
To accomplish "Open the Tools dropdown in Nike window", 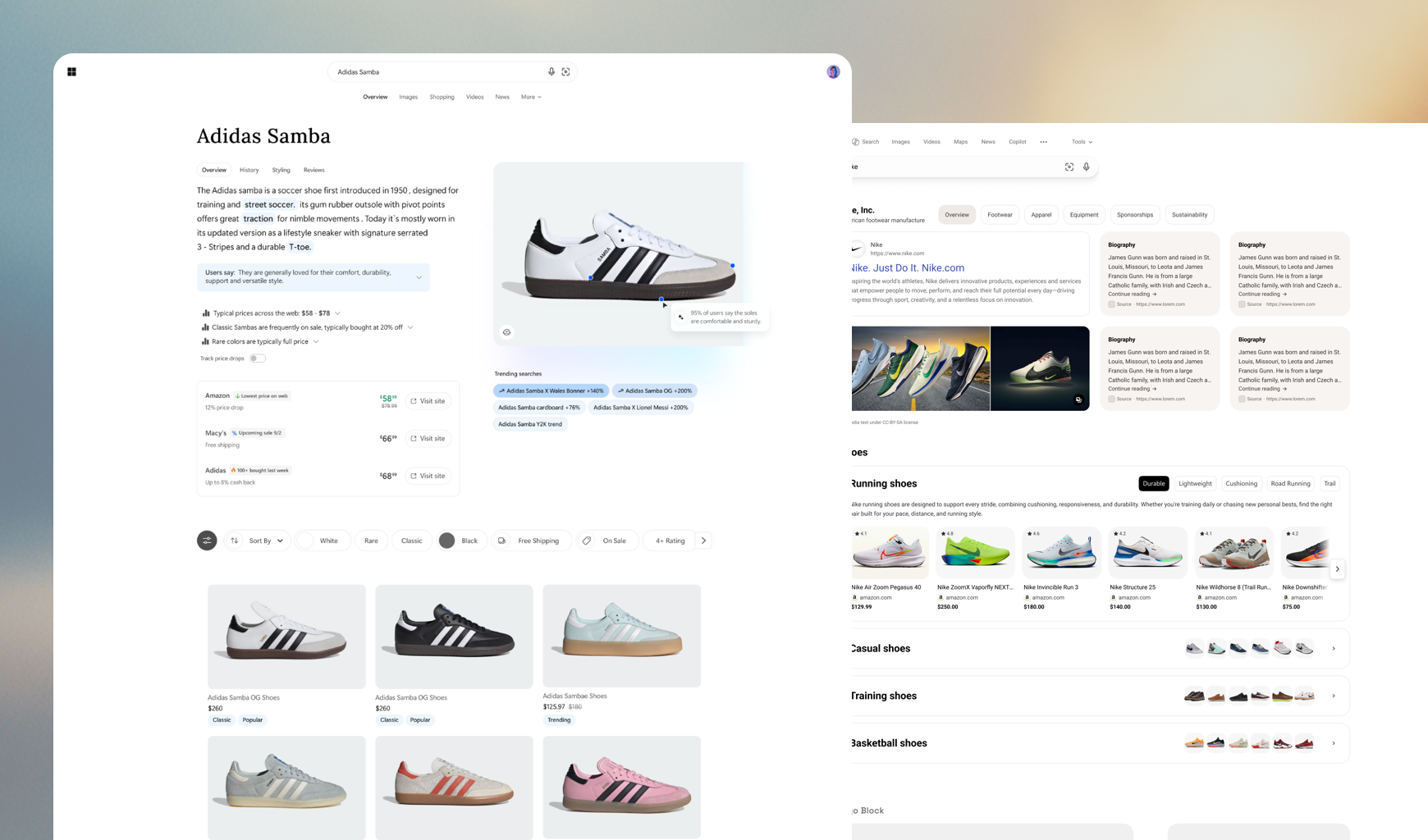I will click(1082, 142).
